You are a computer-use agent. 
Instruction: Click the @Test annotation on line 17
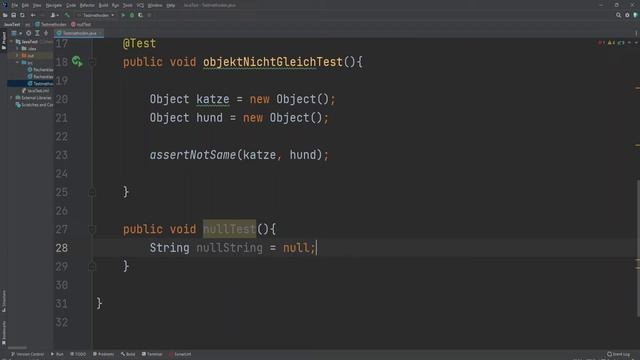click(x=139, y=43)
